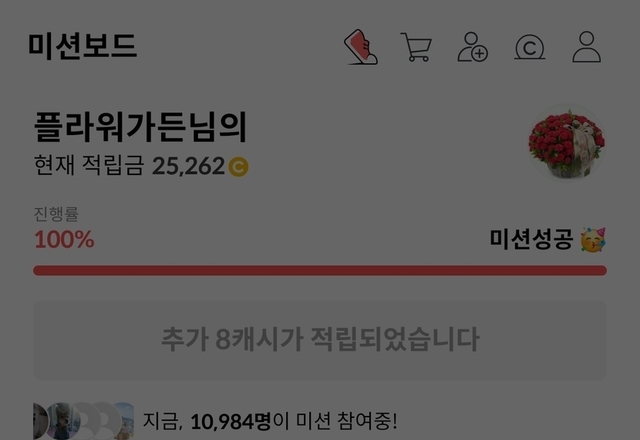The width and height of the screenshot is (640, 440).
Task: Click the gold coin next to 25,262
Action: (238, 167)
